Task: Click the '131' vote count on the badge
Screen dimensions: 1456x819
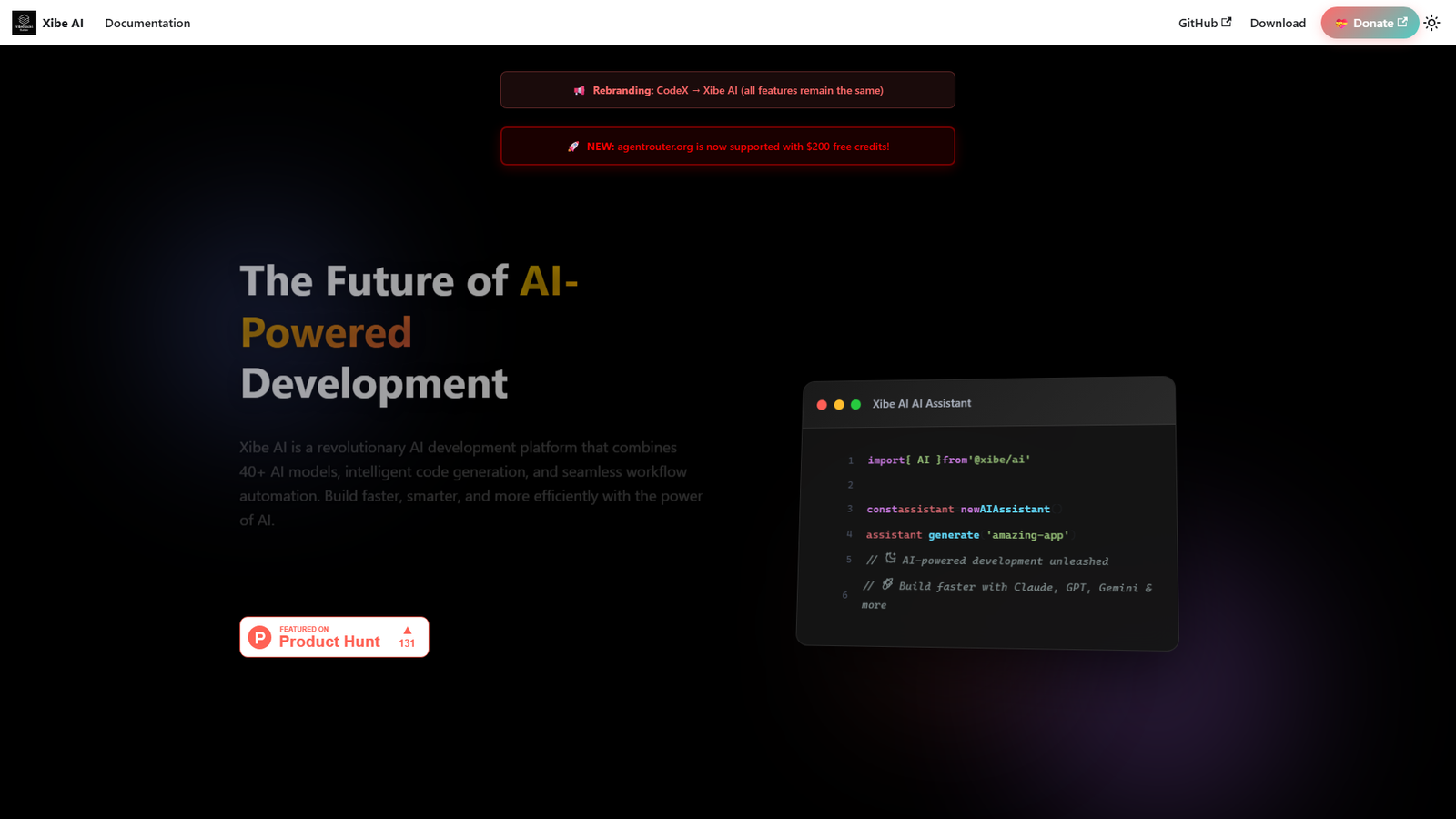Action: 407,643
